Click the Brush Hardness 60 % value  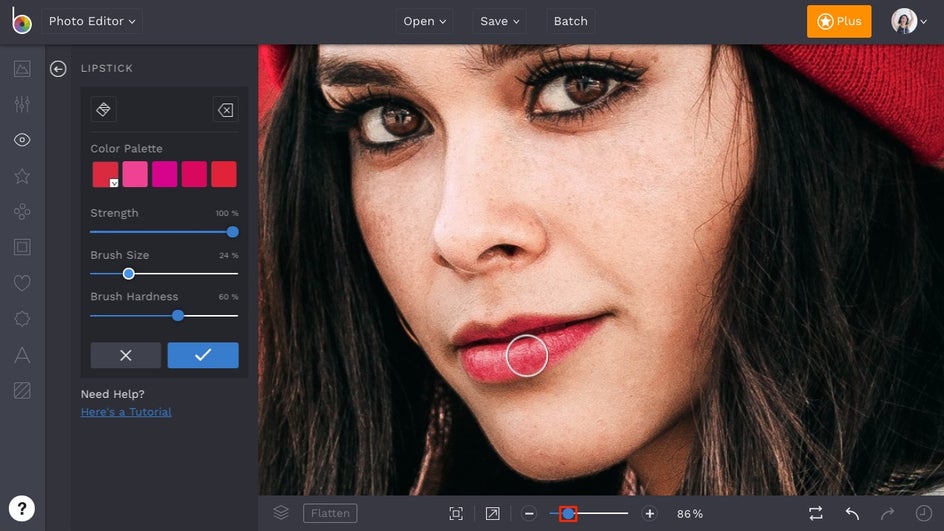tap(228, 297)
